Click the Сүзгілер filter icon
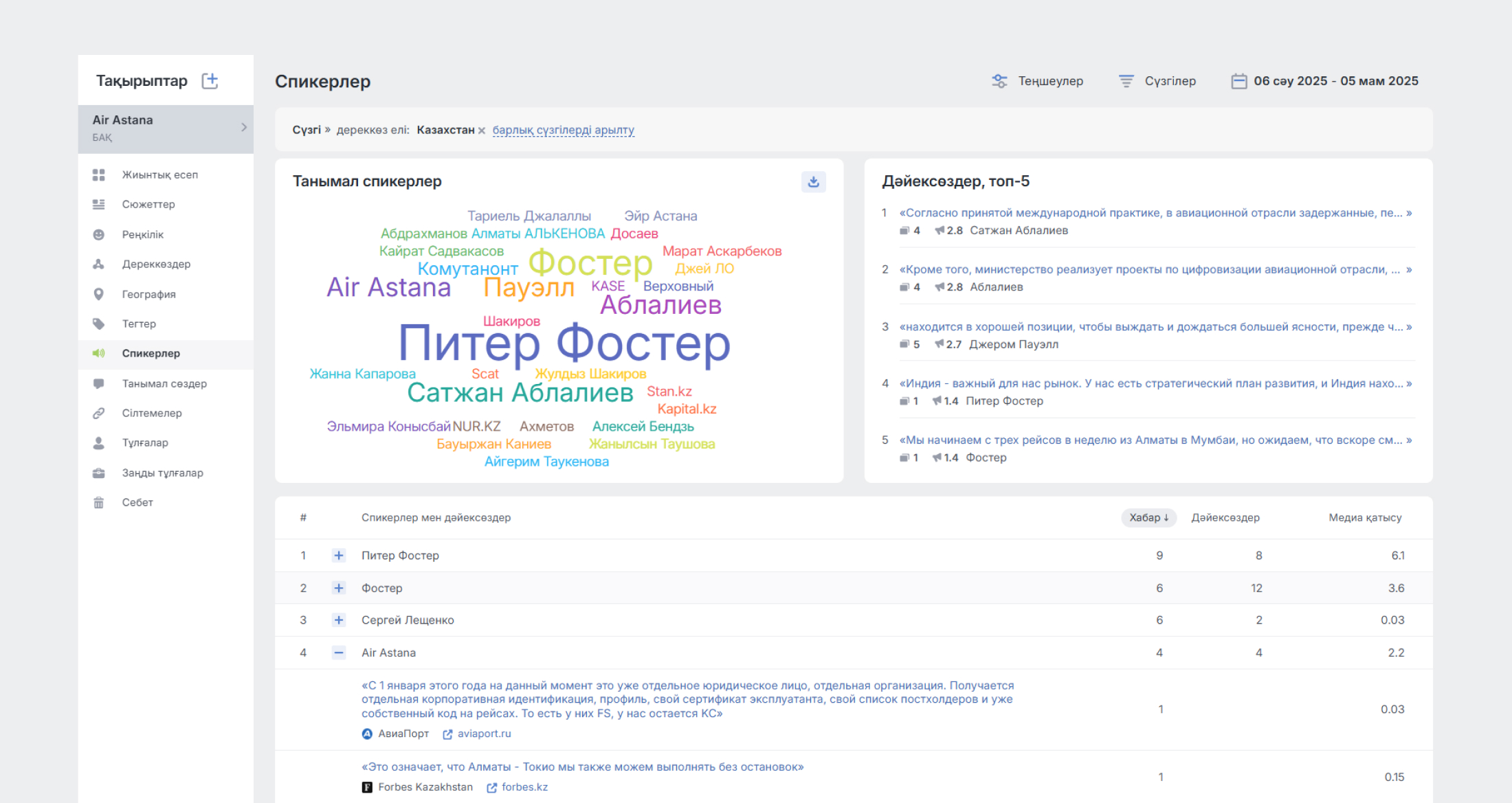The width and height of the screenshot is (1512, 803). coord(1126,81)
